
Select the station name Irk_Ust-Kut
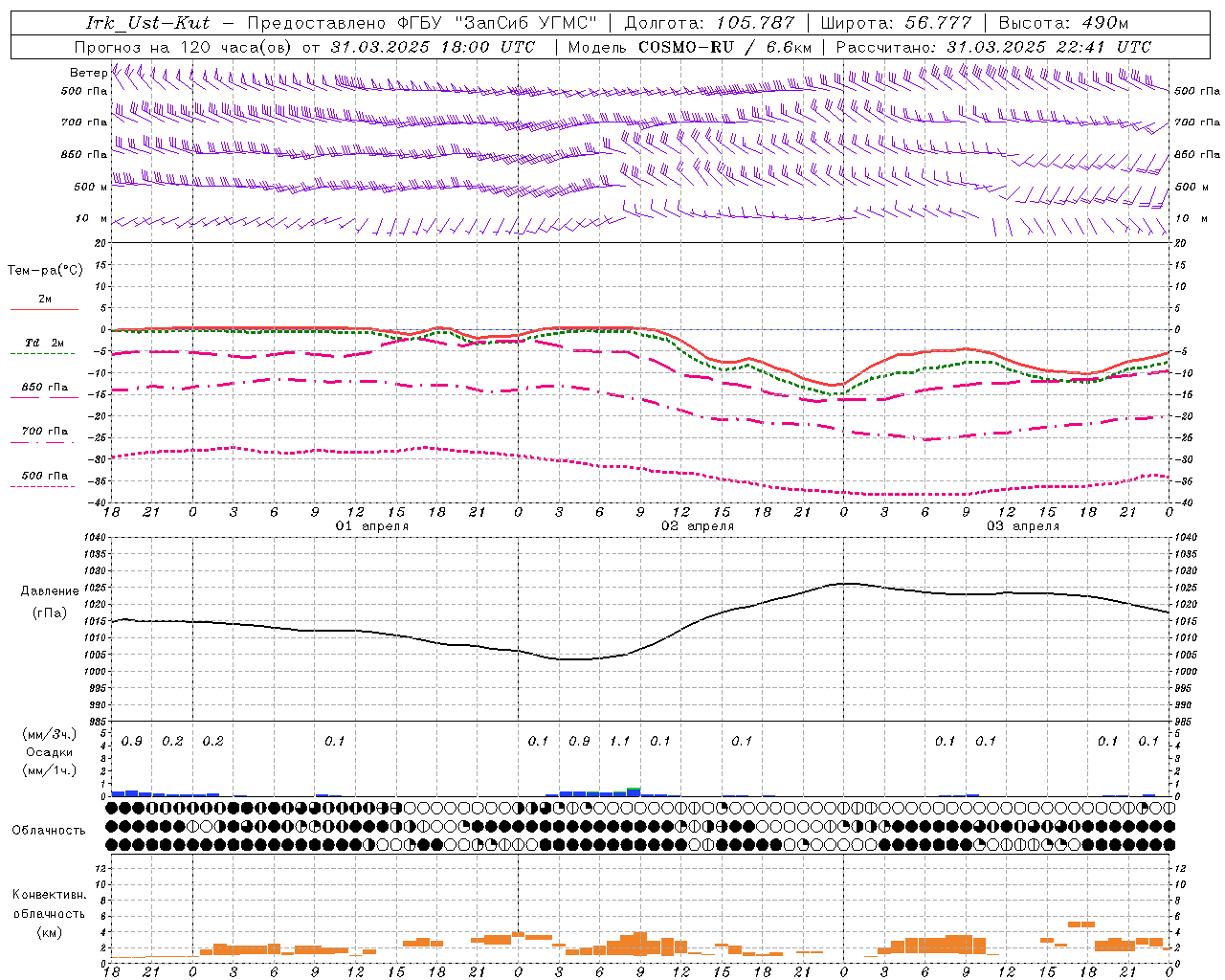point(147,23)
